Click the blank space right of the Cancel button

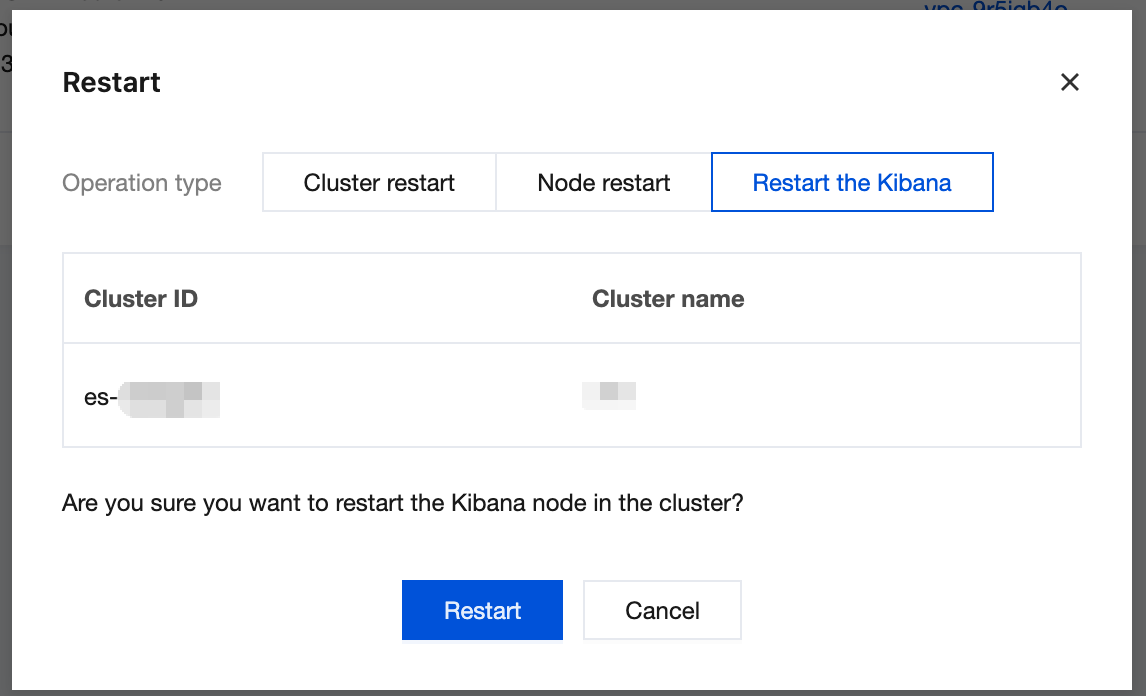[900, 610]
